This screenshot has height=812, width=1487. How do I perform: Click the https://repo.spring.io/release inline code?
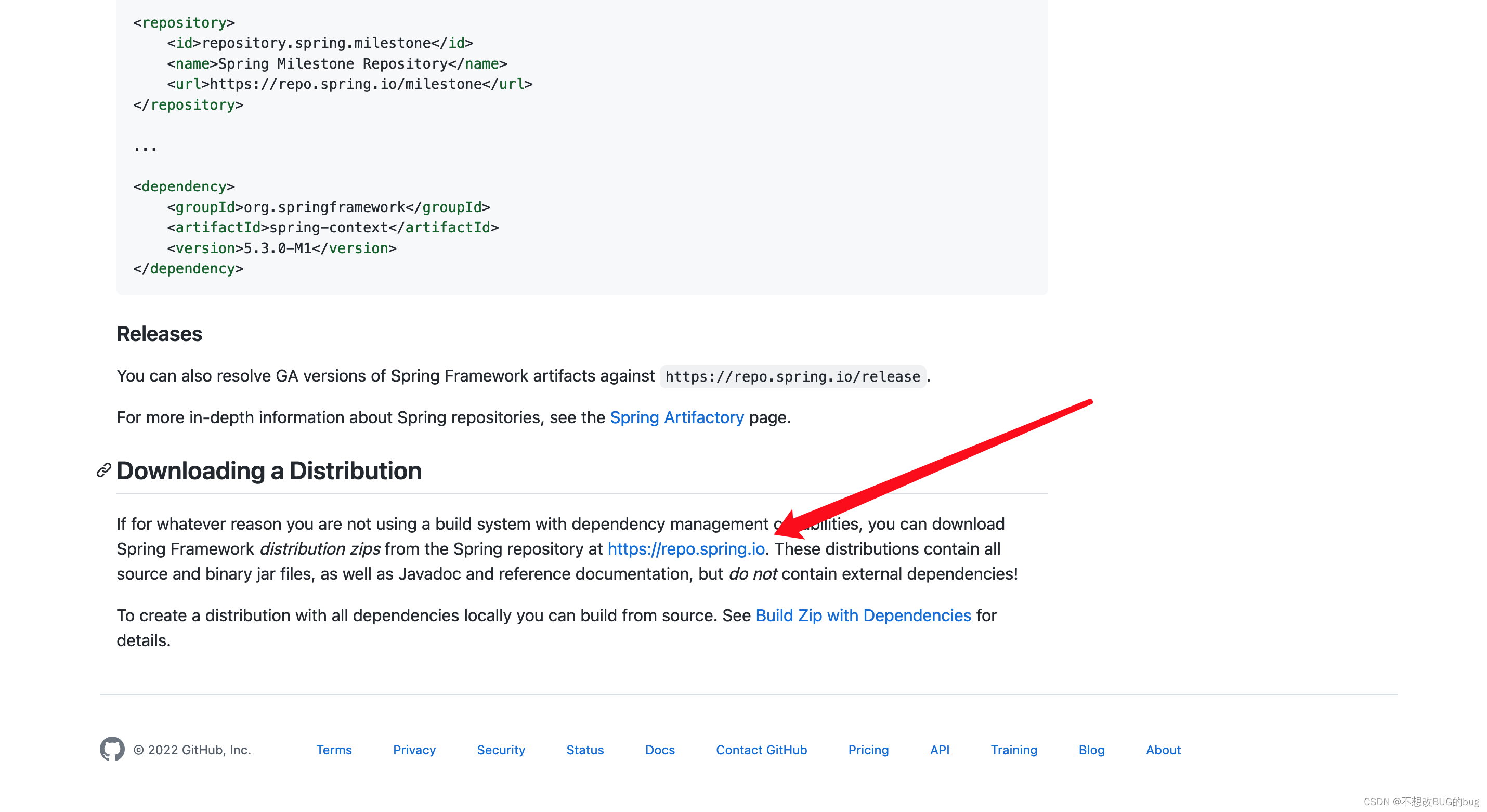pos(792,376)
